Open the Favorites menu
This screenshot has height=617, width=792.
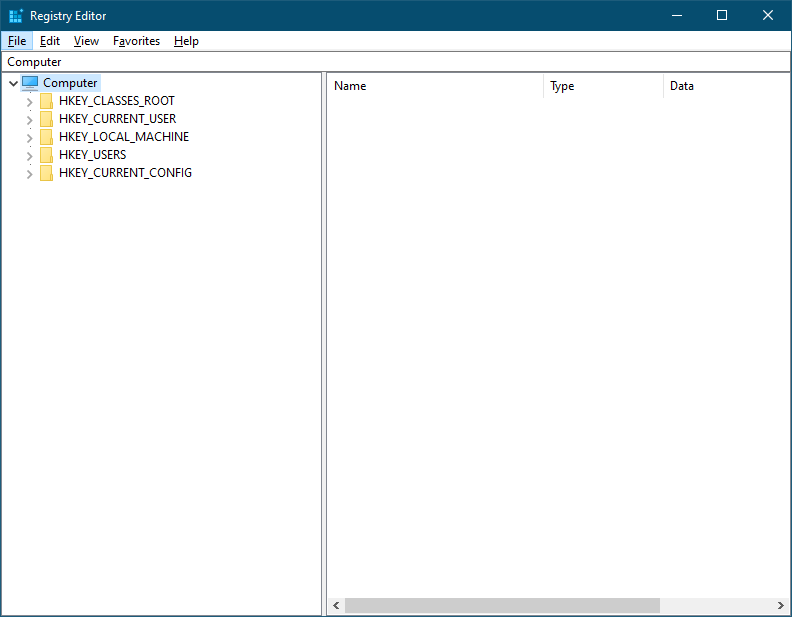(136, 41)
